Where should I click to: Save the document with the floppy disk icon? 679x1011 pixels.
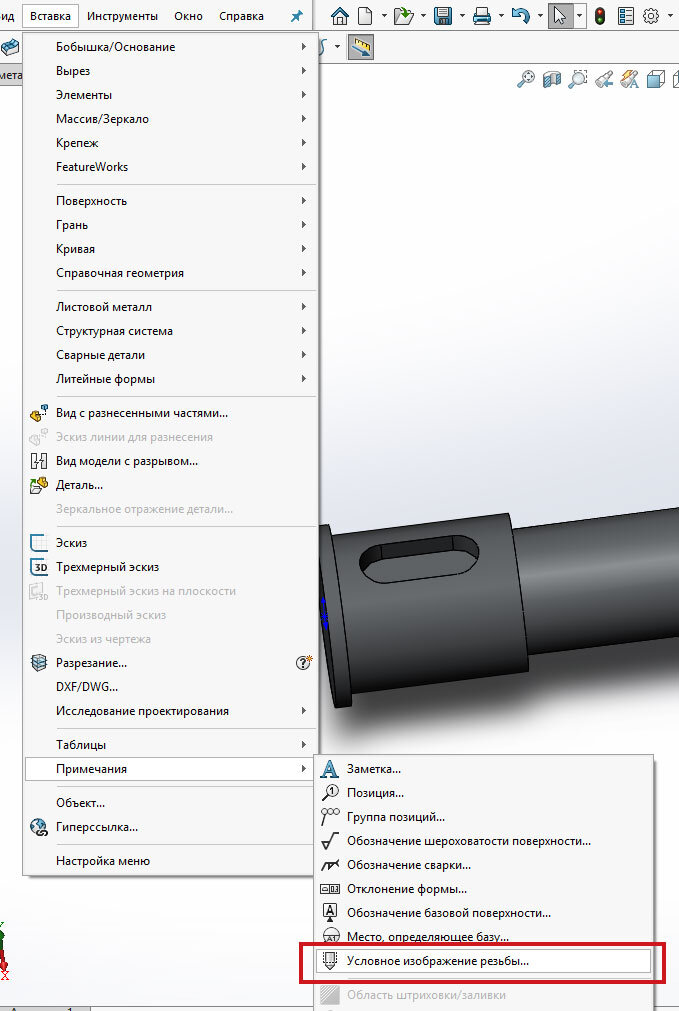443,15
